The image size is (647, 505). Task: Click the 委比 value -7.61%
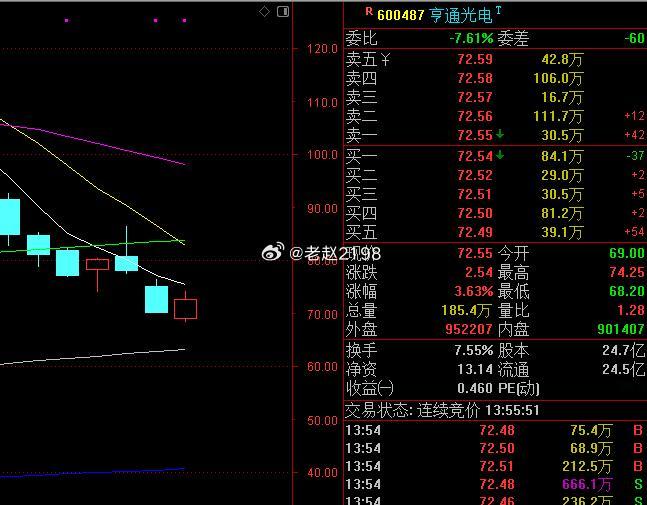point(471,39)
